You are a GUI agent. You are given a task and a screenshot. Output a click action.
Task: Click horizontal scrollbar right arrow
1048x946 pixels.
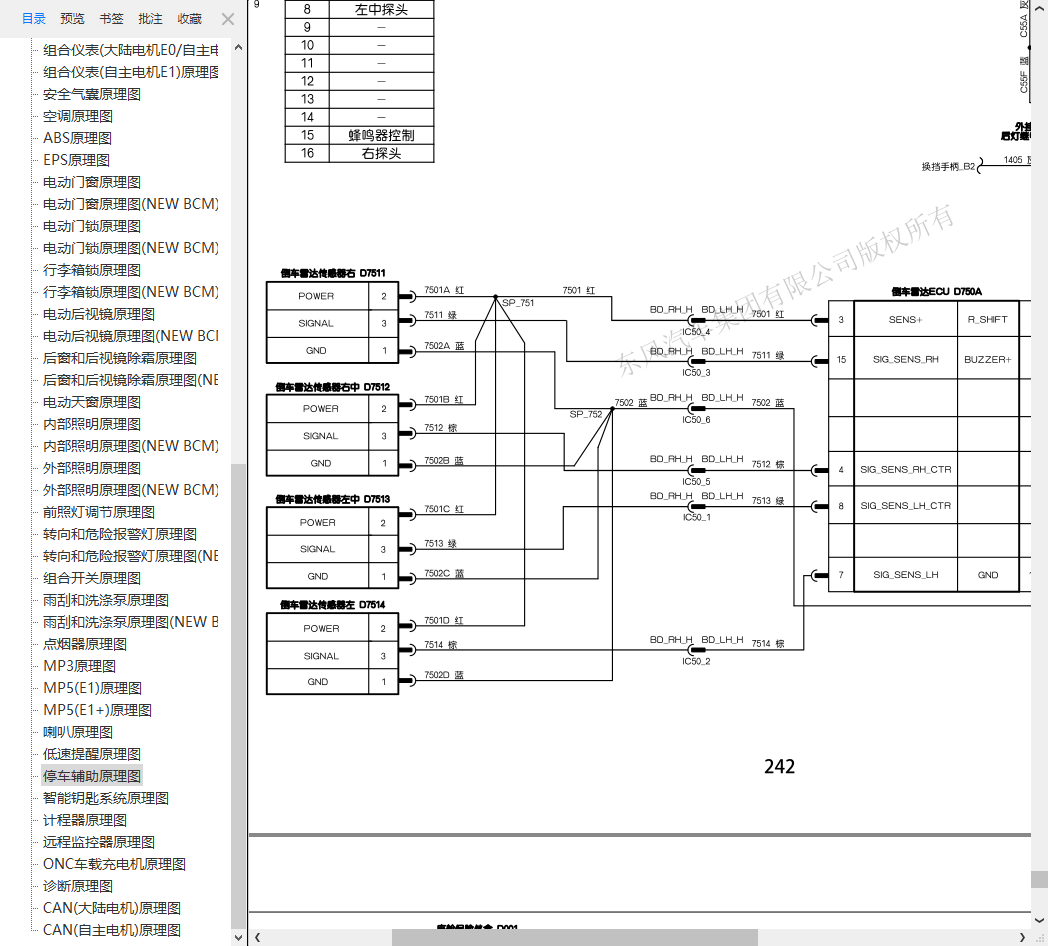click(1022, 937)
